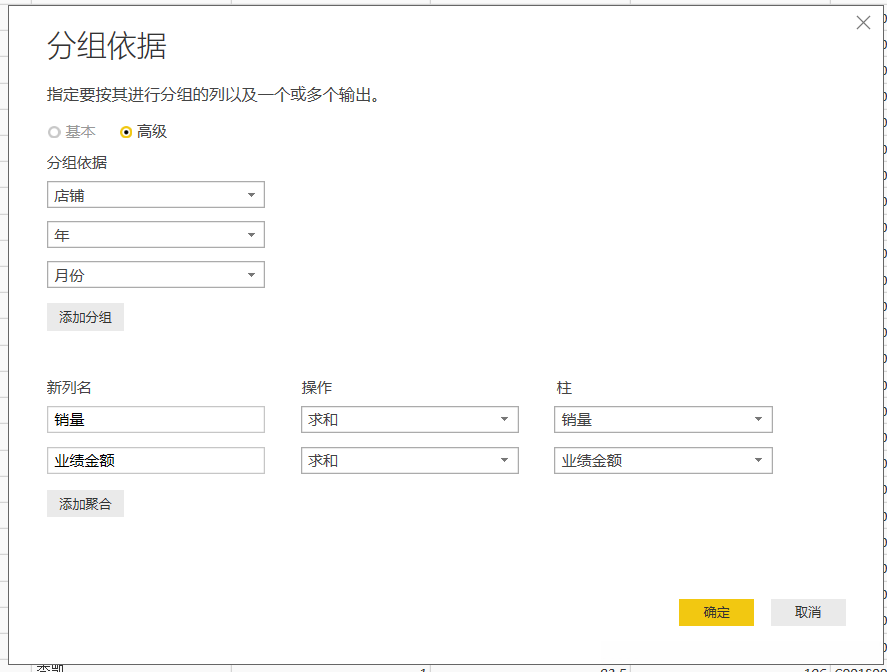Viewport: 887px width, 672px height.
Task: Click the 添加分组 button
Action: pyautogui.click(x=85, y=316)
